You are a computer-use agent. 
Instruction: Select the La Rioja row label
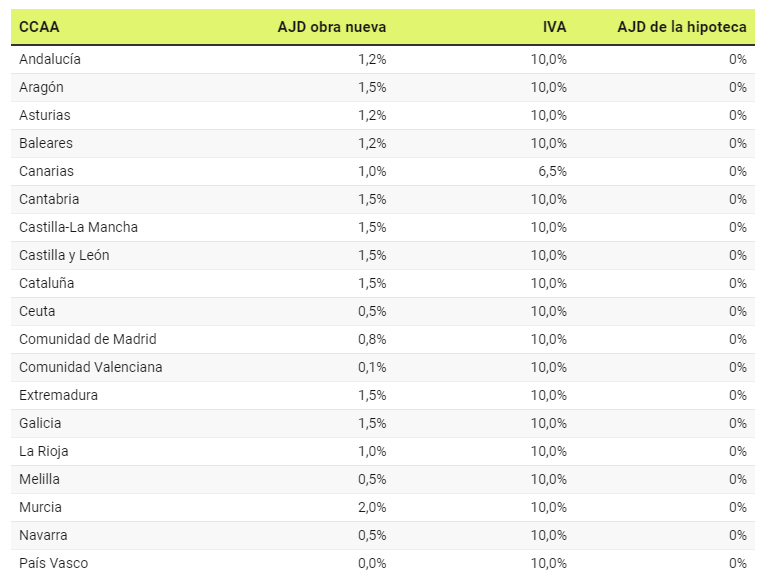click(x=43, y=452)
